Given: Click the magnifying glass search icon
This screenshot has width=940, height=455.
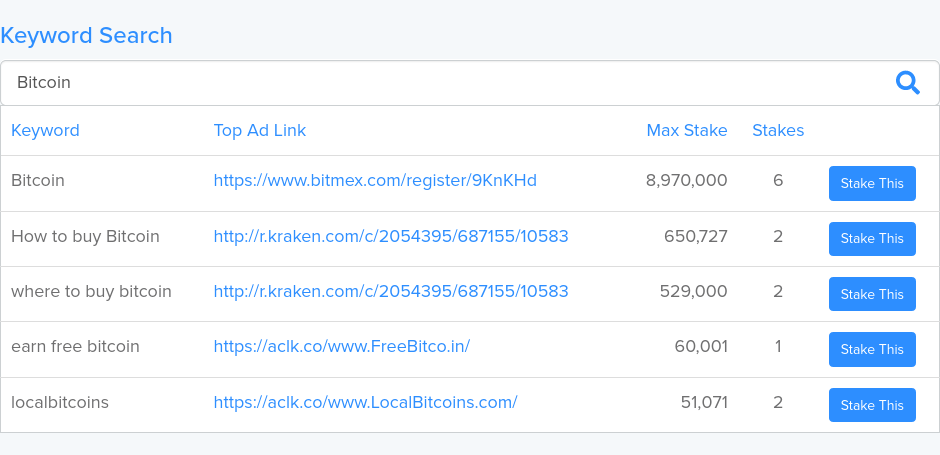Looking at the screenshot, I should pyautogui.click(x=908, y=83).
